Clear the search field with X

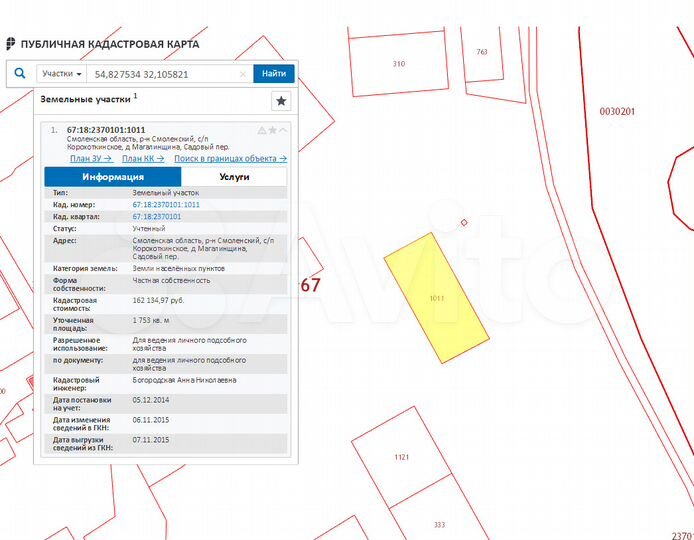coord(243,74)
